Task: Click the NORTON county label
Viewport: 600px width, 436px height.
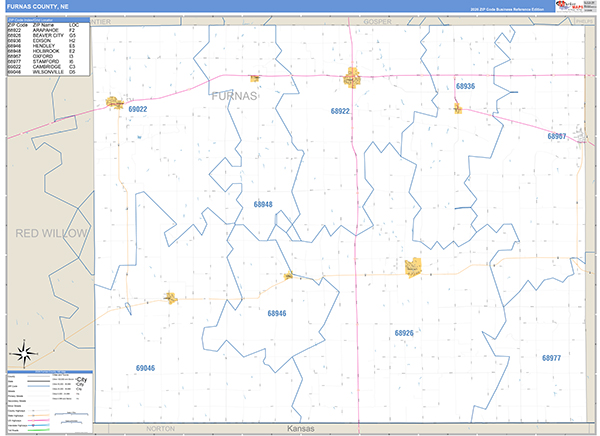Action: (x=160, y=427)
